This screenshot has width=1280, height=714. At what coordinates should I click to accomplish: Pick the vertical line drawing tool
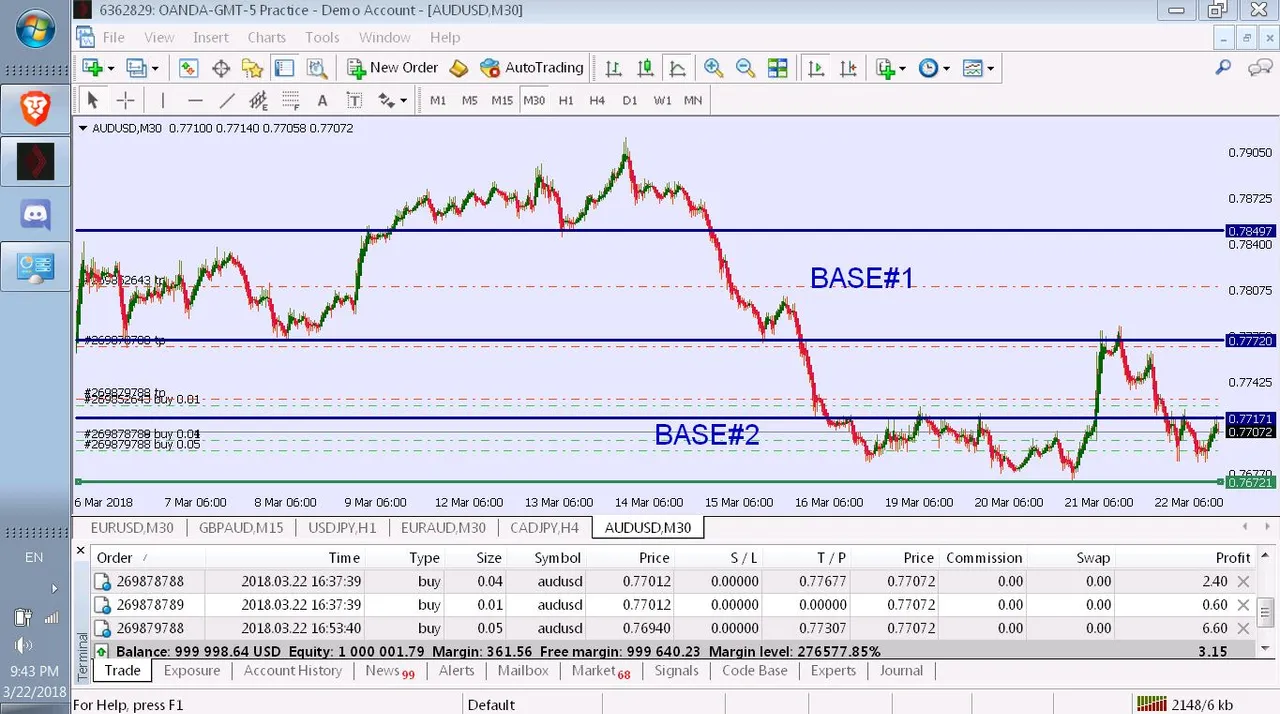162,100
